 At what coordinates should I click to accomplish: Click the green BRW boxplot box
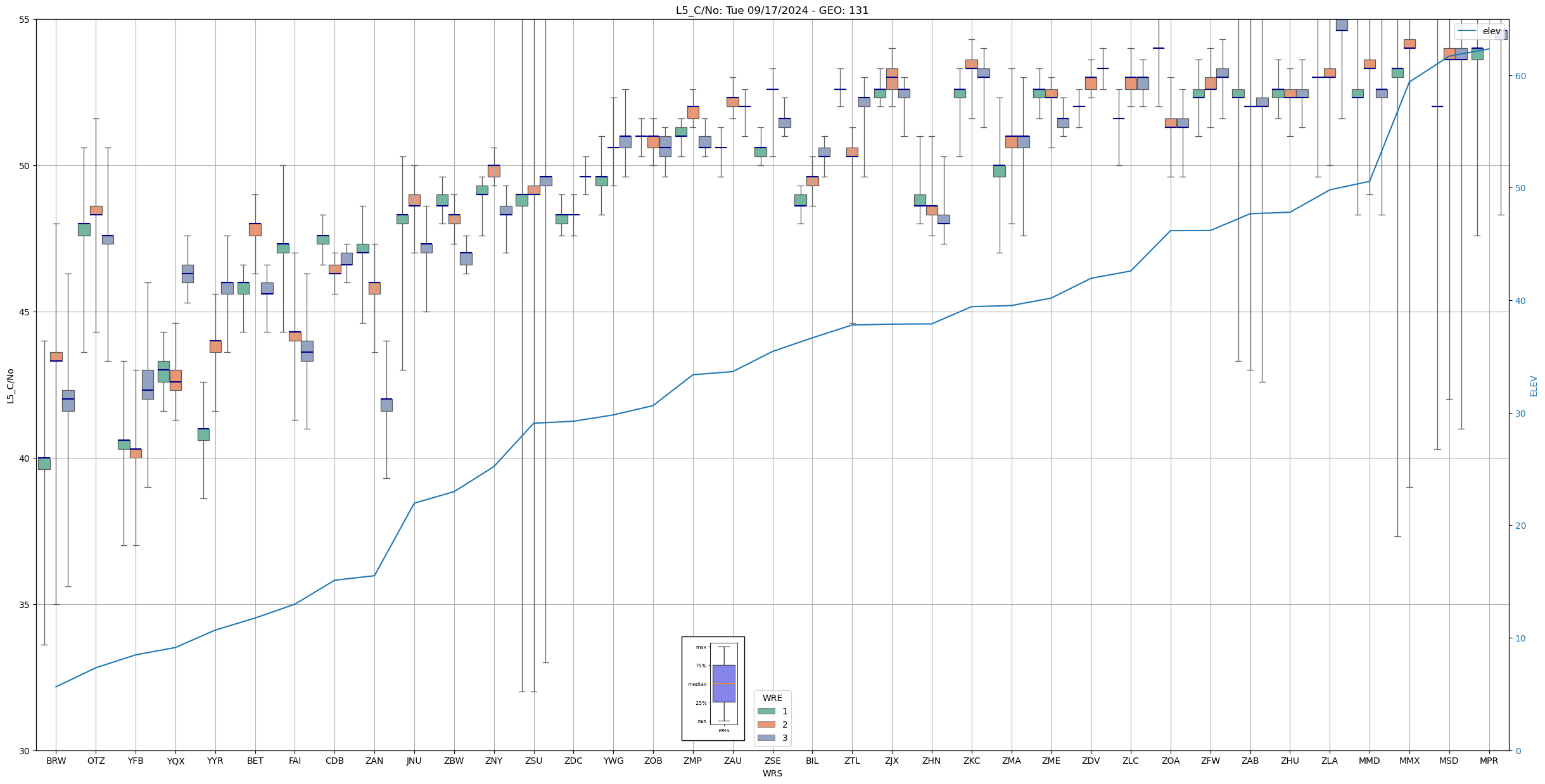(x=44, y=464)
